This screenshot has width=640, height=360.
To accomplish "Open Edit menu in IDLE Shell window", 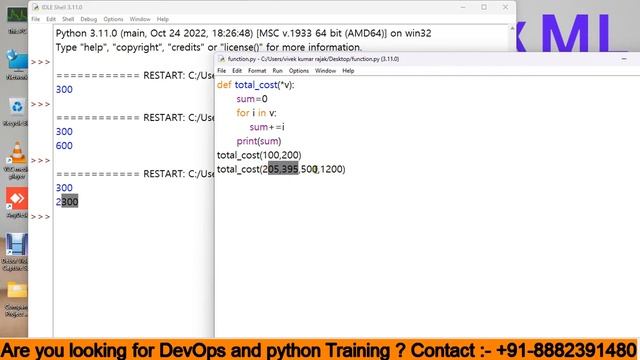I will 51,19.
